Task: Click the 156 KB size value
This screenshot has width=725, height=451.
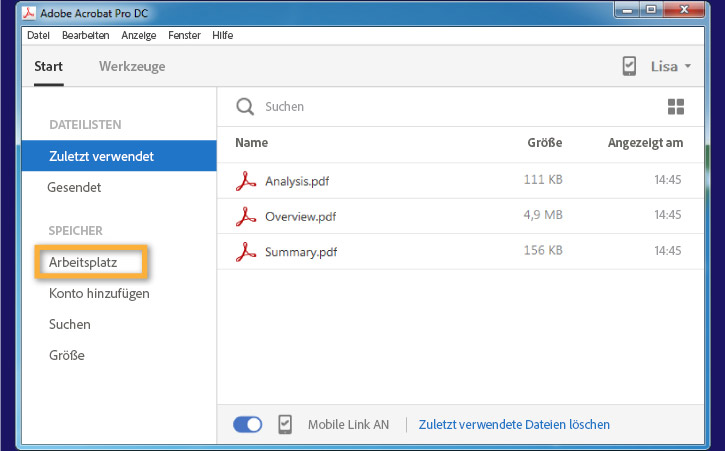Action: tap(543, 250)
